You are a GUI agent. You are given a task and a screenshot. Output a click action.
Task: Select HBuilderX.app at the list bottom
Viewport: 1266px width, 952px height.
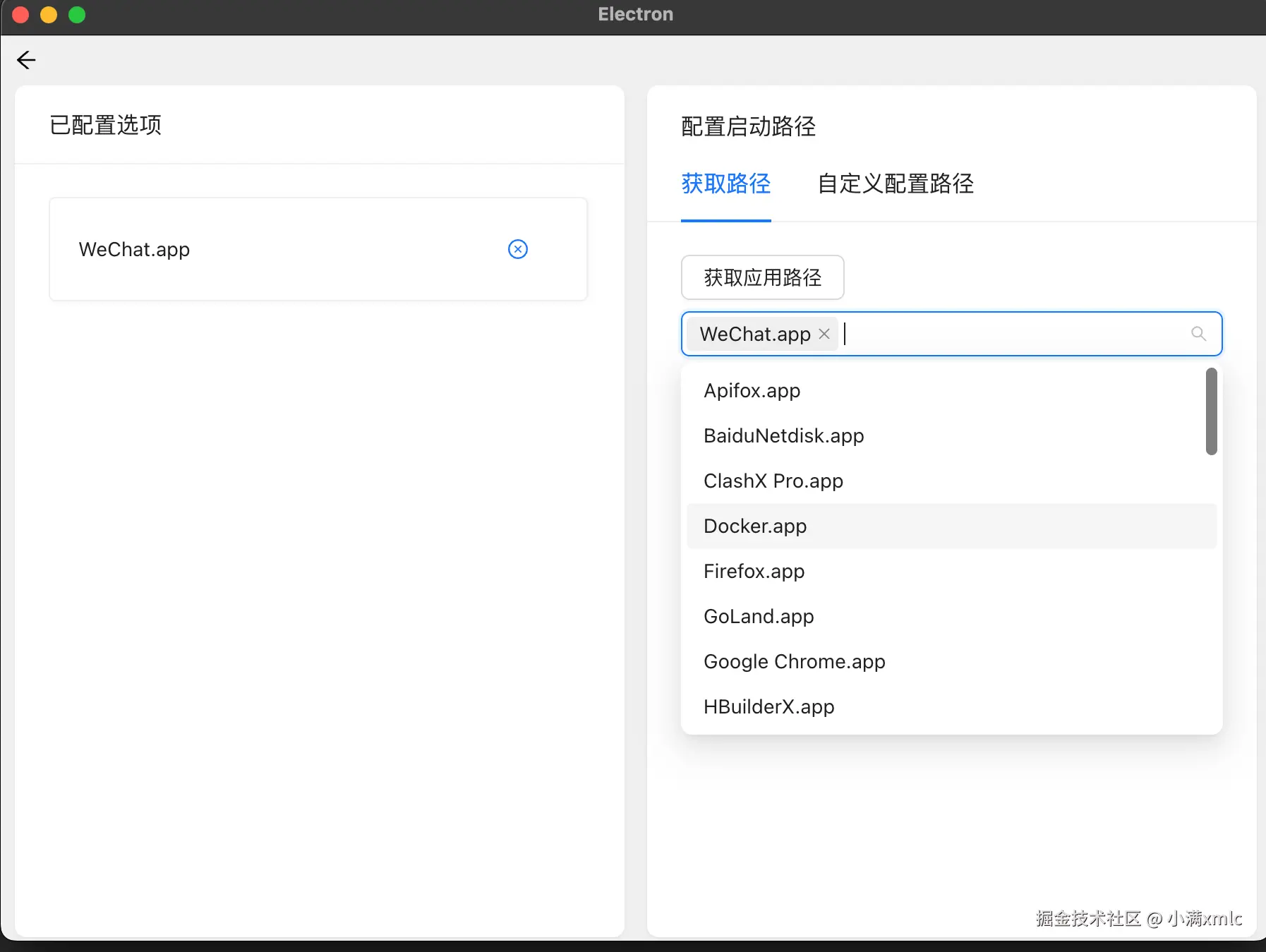(951, 706)
